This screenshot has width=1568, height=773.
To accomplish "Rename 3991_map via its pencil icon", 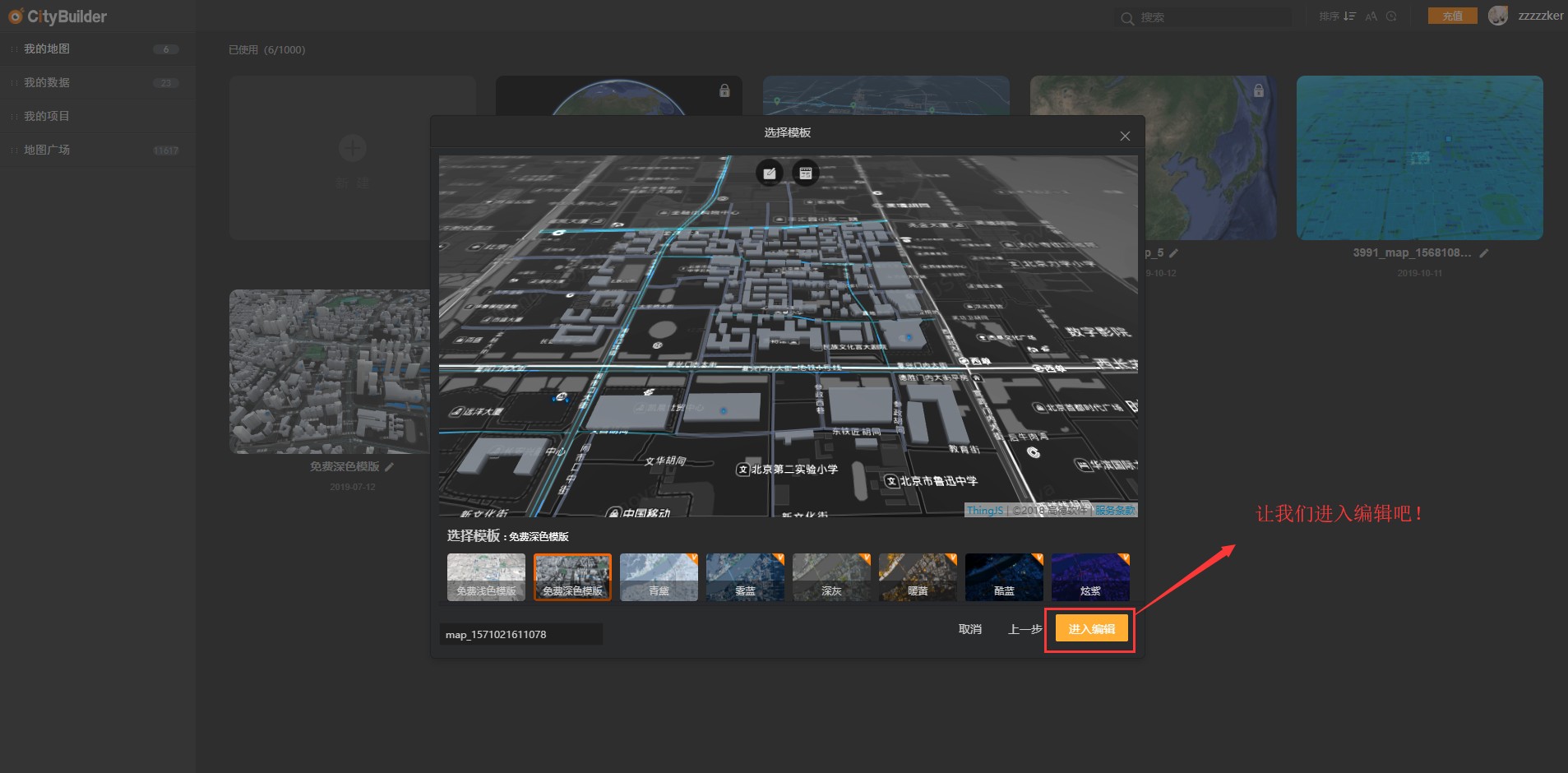I will 1484,253.
